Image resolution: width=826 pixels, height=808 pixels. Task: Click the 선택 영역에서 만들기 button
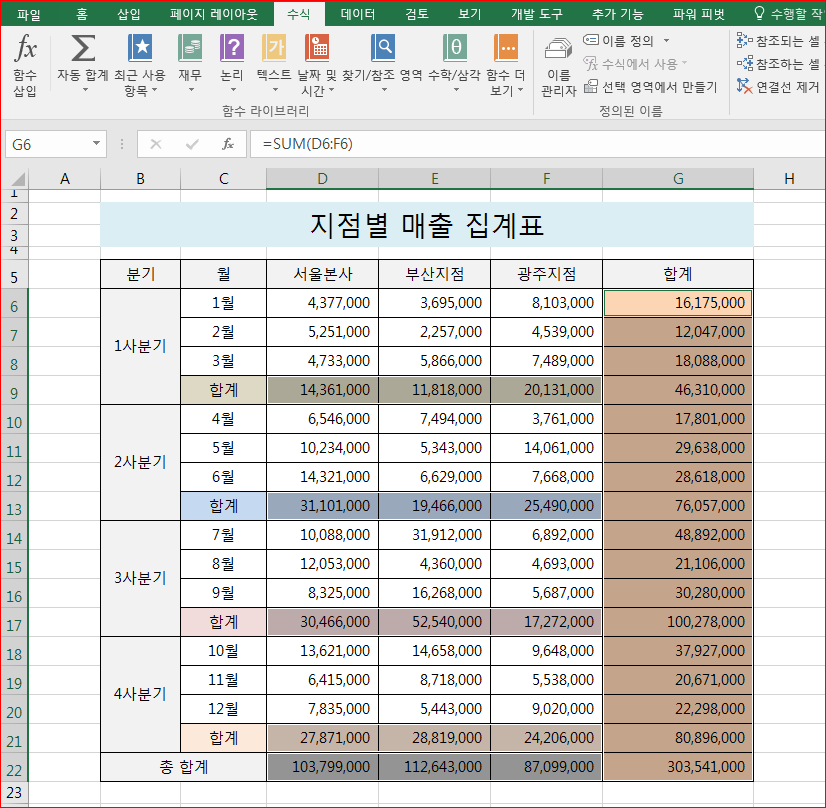pos(651,87)
